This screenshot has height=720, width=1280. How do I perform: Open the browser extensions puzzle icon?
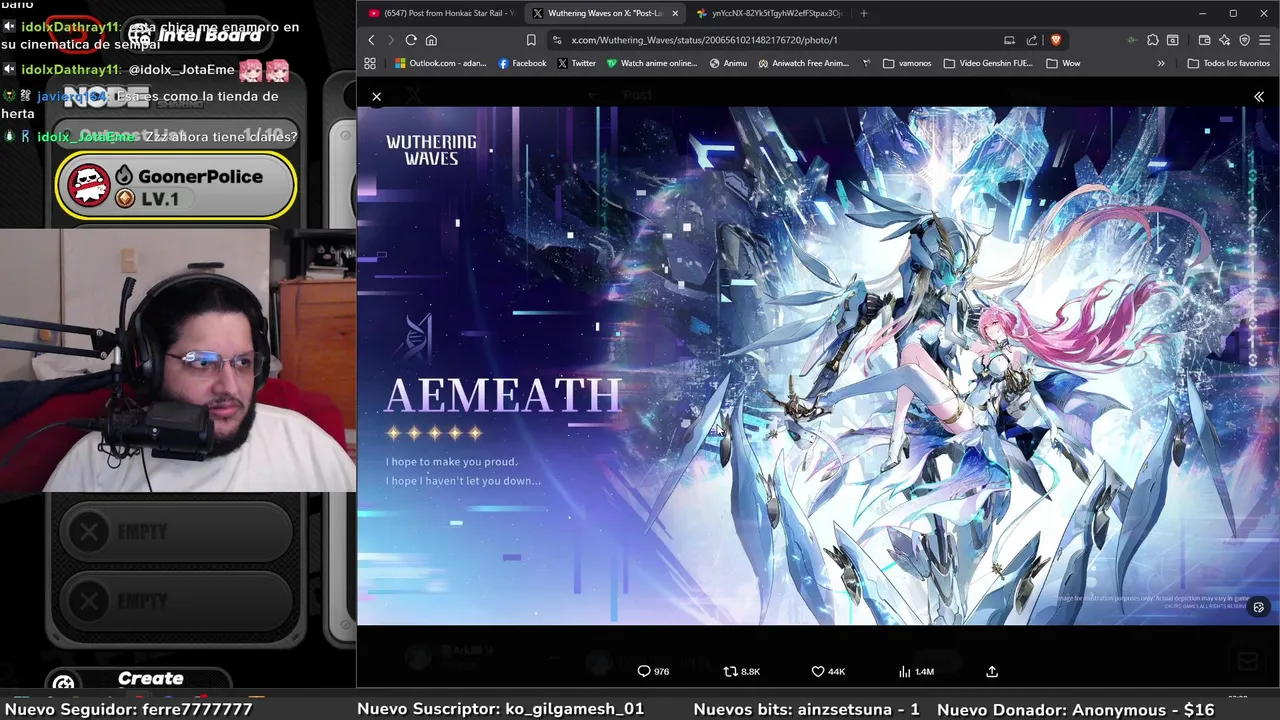click(x=1153, y=40)
